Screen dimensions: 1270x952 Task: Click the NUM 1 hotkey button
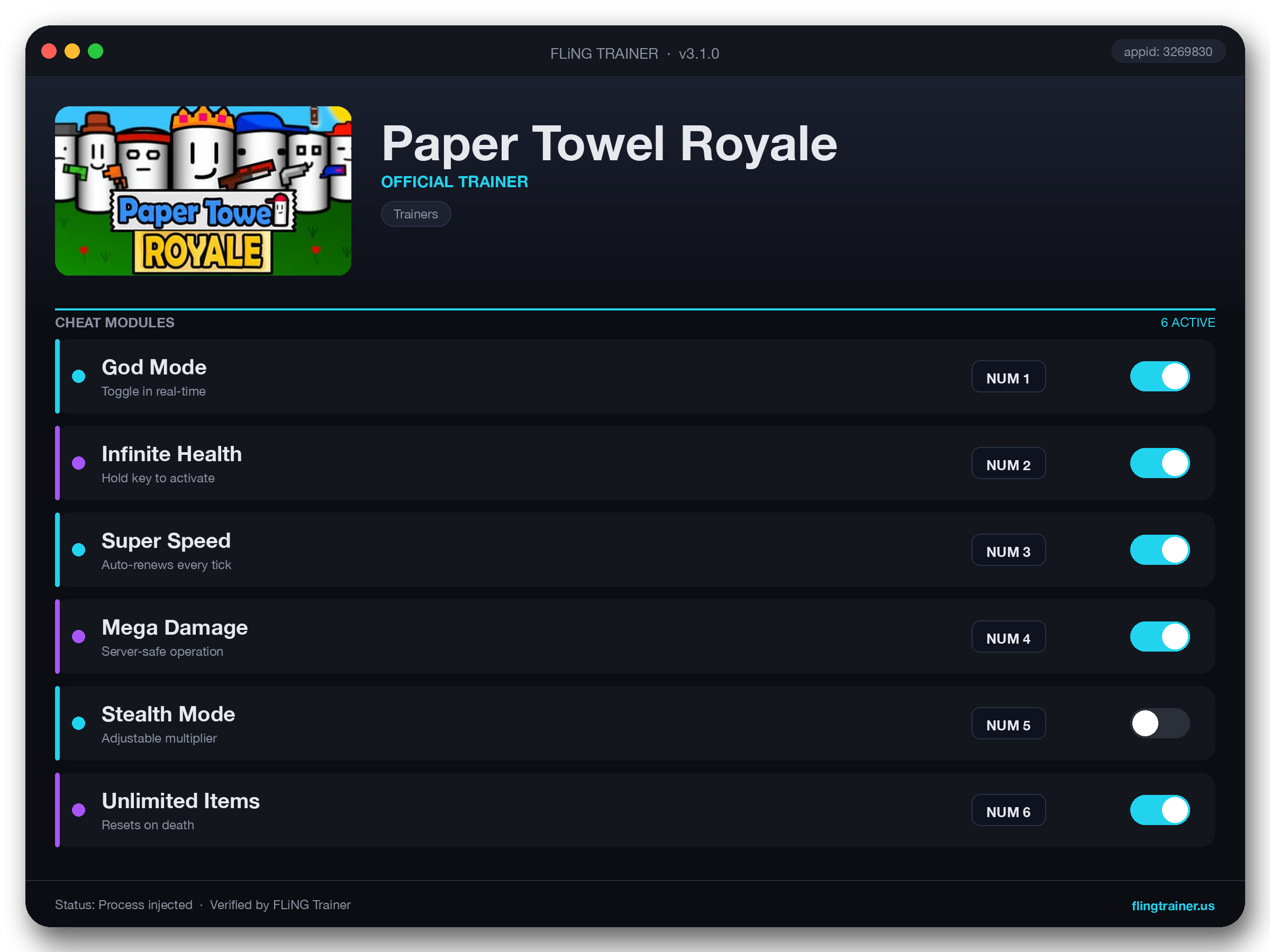tap(1008, 377)
